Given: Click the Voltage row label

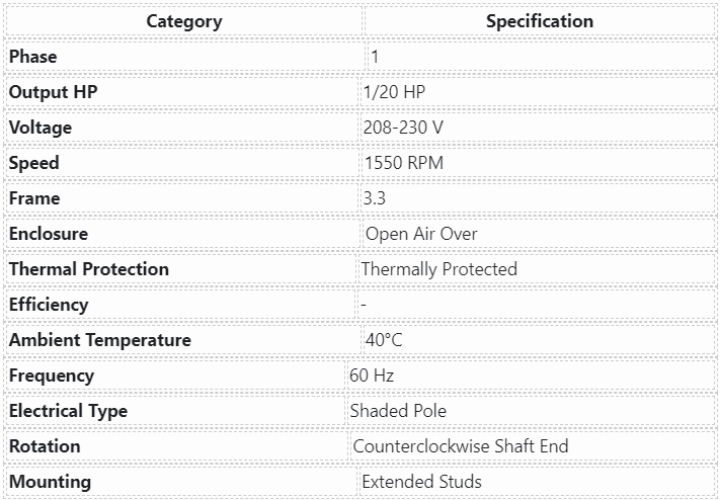Looking at the screenshot, I should pyautogui.click(x=40, y=128).
